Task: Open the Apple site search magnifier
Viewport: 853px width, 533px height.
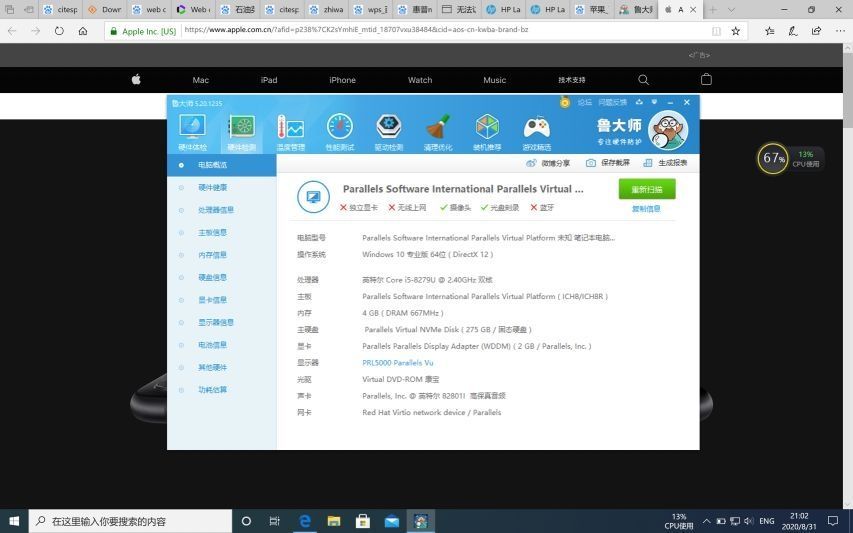Action: [643, 79]
